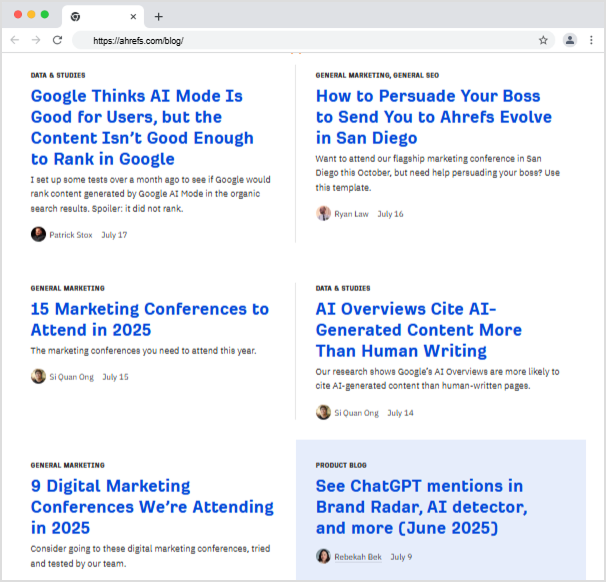Click the 'July 15' date text
606x582 pixels.
click(115, 377)
